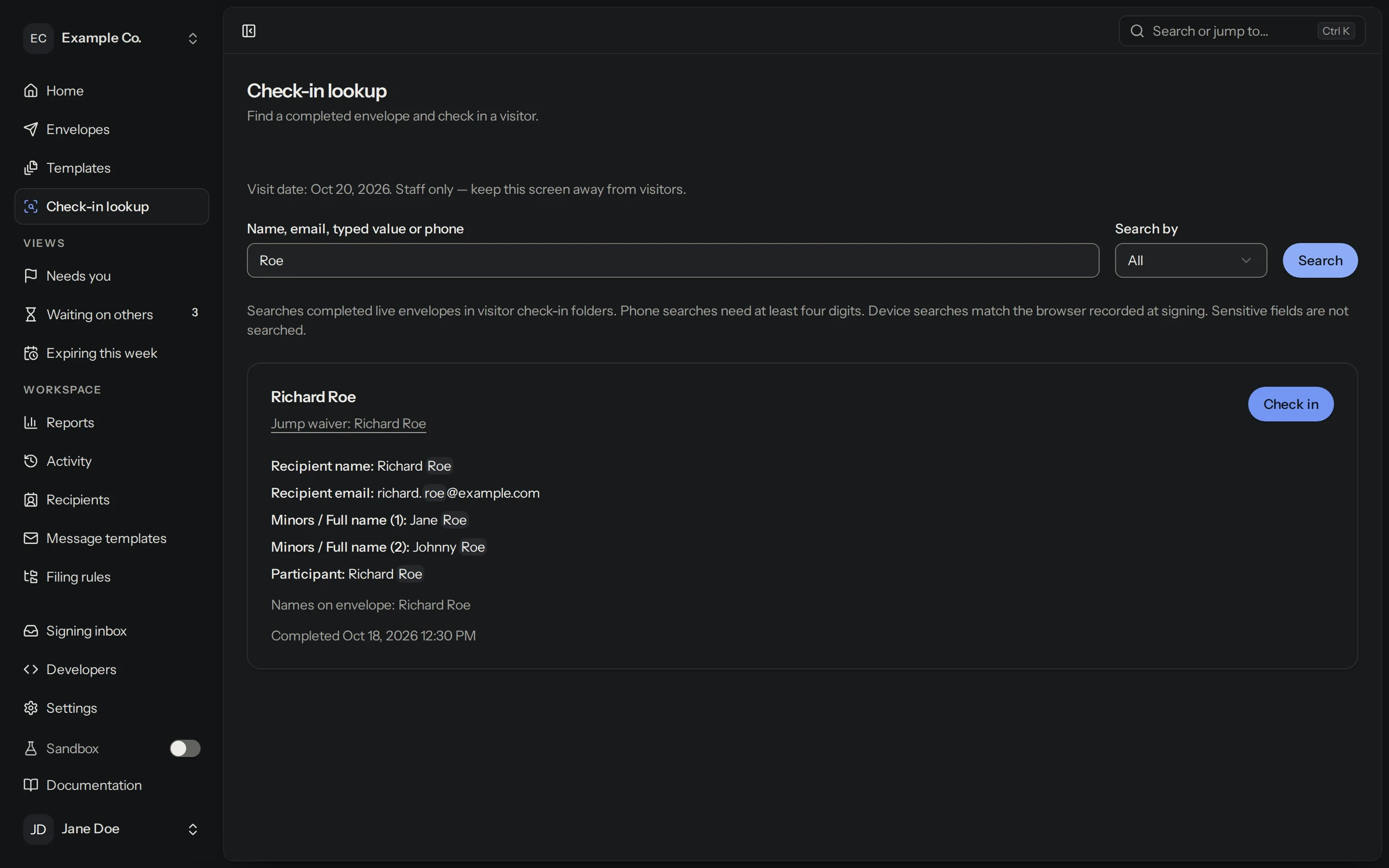The width and height of the screenshot is (1389, 868).
Task: Click the minor name Jane Roe
Action: click(438, 520)
